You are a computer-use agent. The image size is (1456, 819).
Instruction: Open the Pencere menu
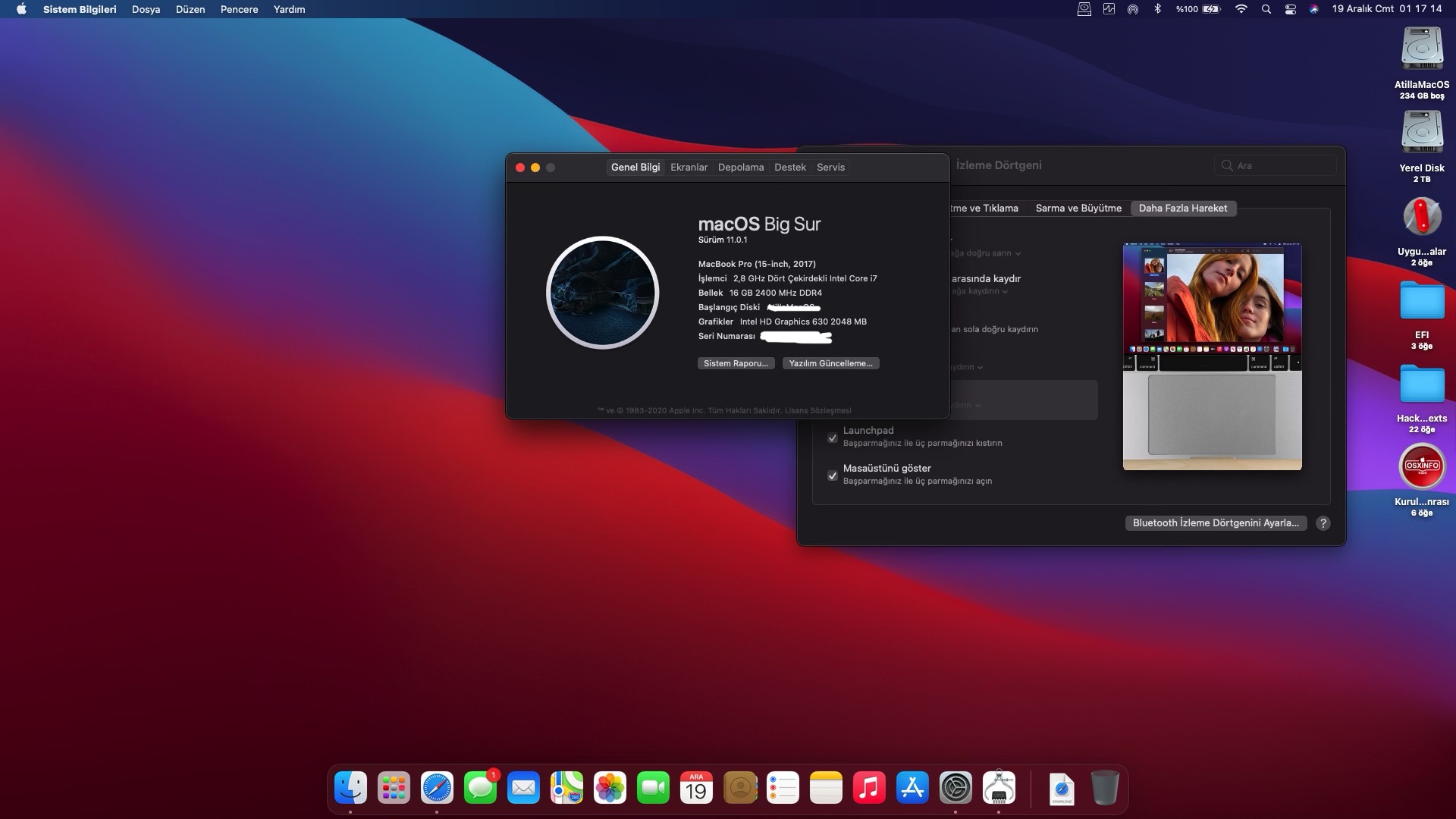point(239,9)
